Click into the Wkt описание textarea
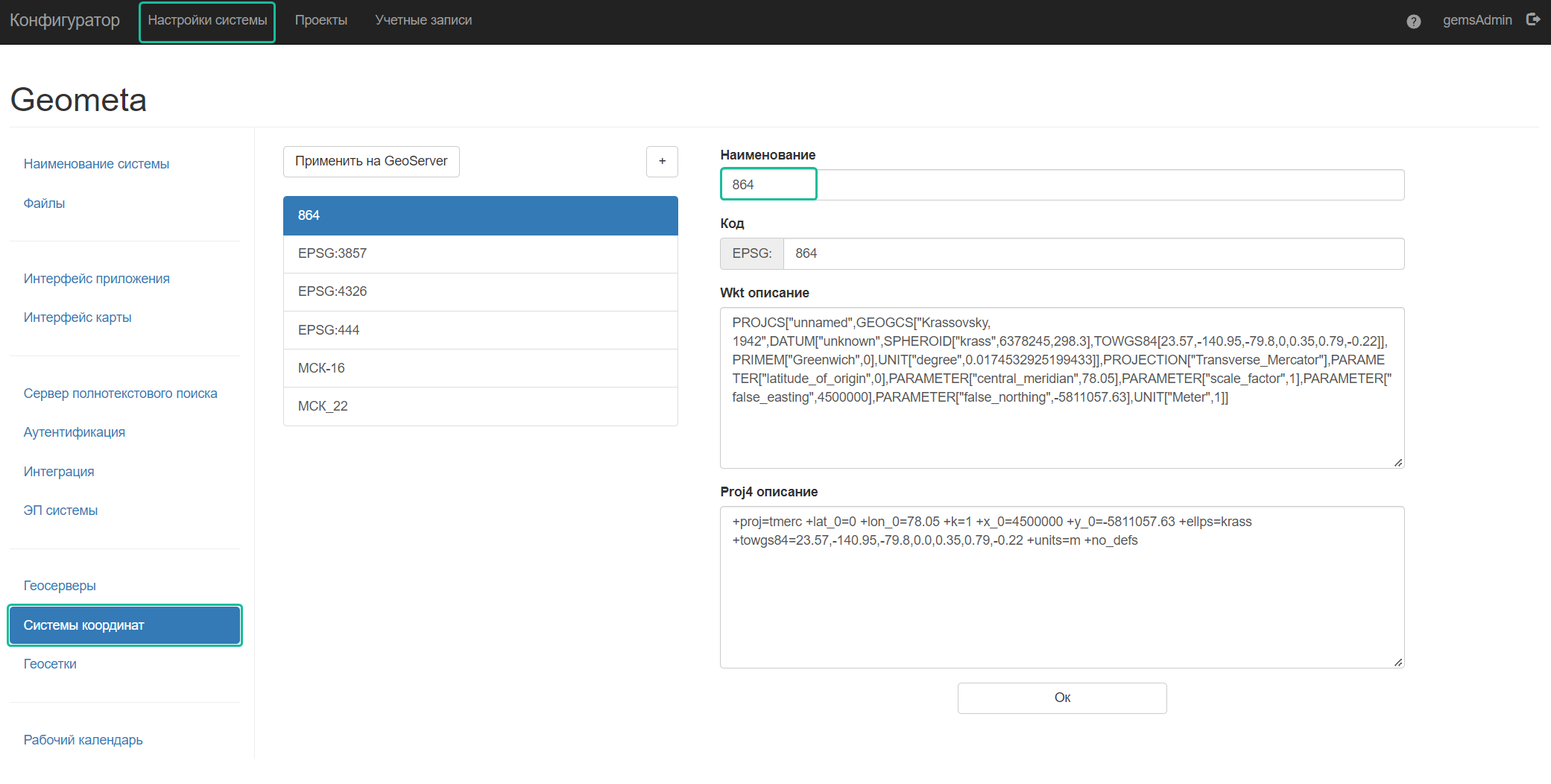1551x784 pixels. coord(1062,388)
